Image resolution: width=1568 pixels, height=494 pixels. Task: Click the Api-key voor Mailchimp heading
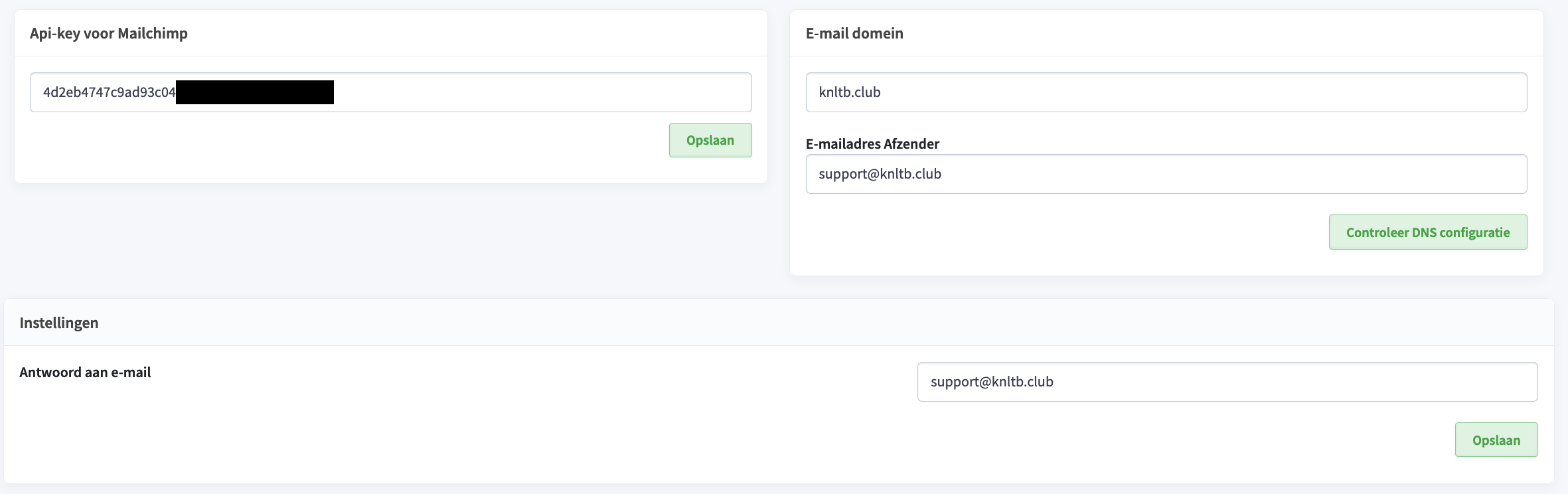pyautogui.click(x=109, y=33)
